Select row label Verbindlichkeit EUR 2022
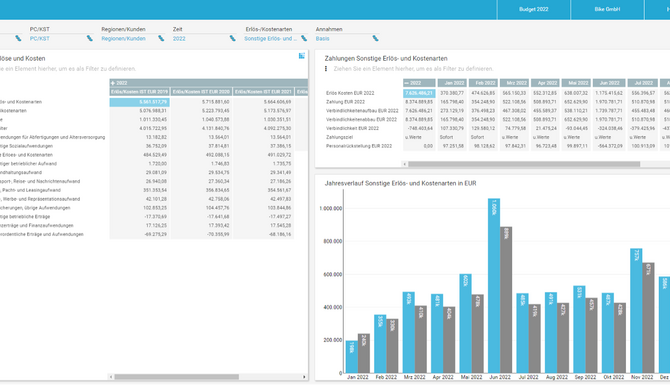Viewport: 670px width, 385px height. point(352,128)
